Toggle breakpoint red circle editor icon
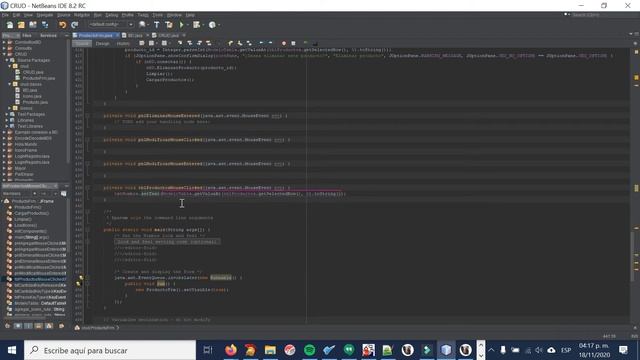The image size is (640, 360). [284, 43]
